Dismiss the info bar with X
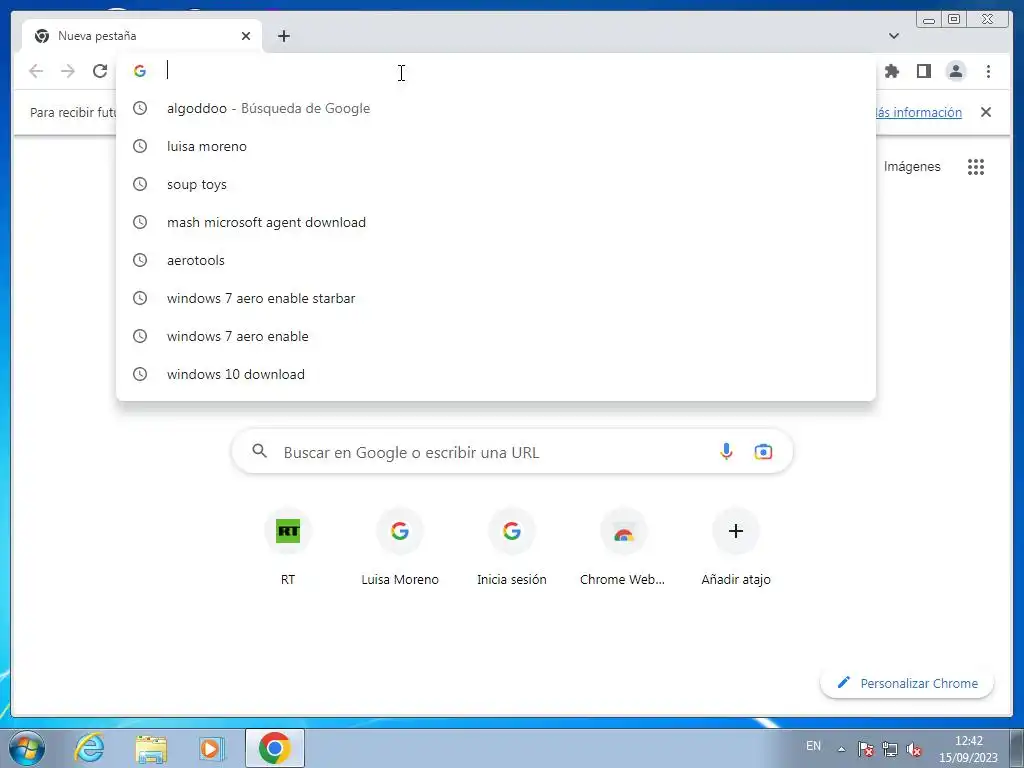 pyautogui.click(x=986, y=112)
